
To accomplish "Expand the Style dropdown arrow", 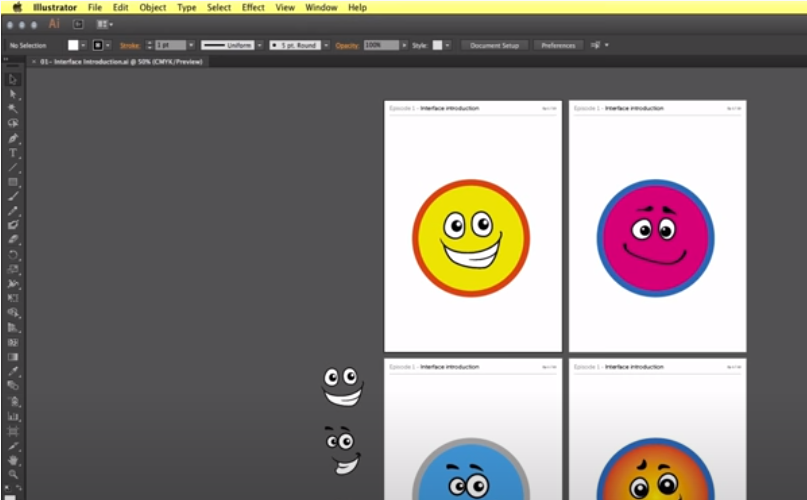I will coord(448,45).
